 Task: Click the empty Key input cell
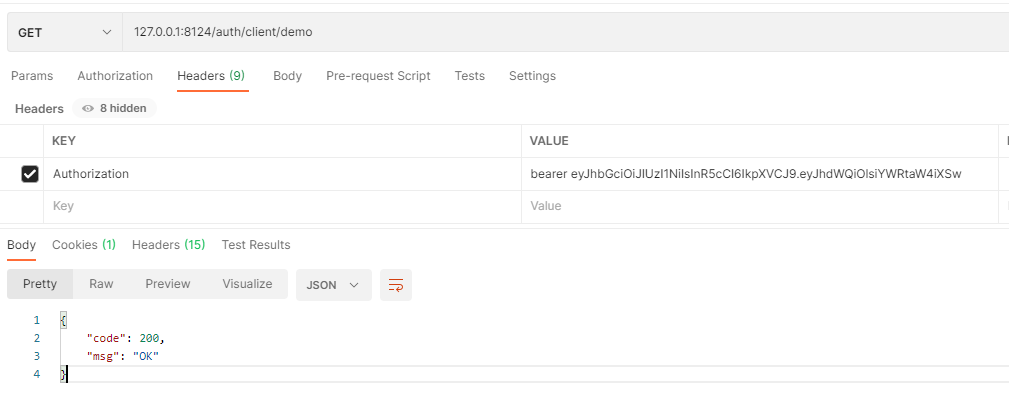(x=282, y=206)
